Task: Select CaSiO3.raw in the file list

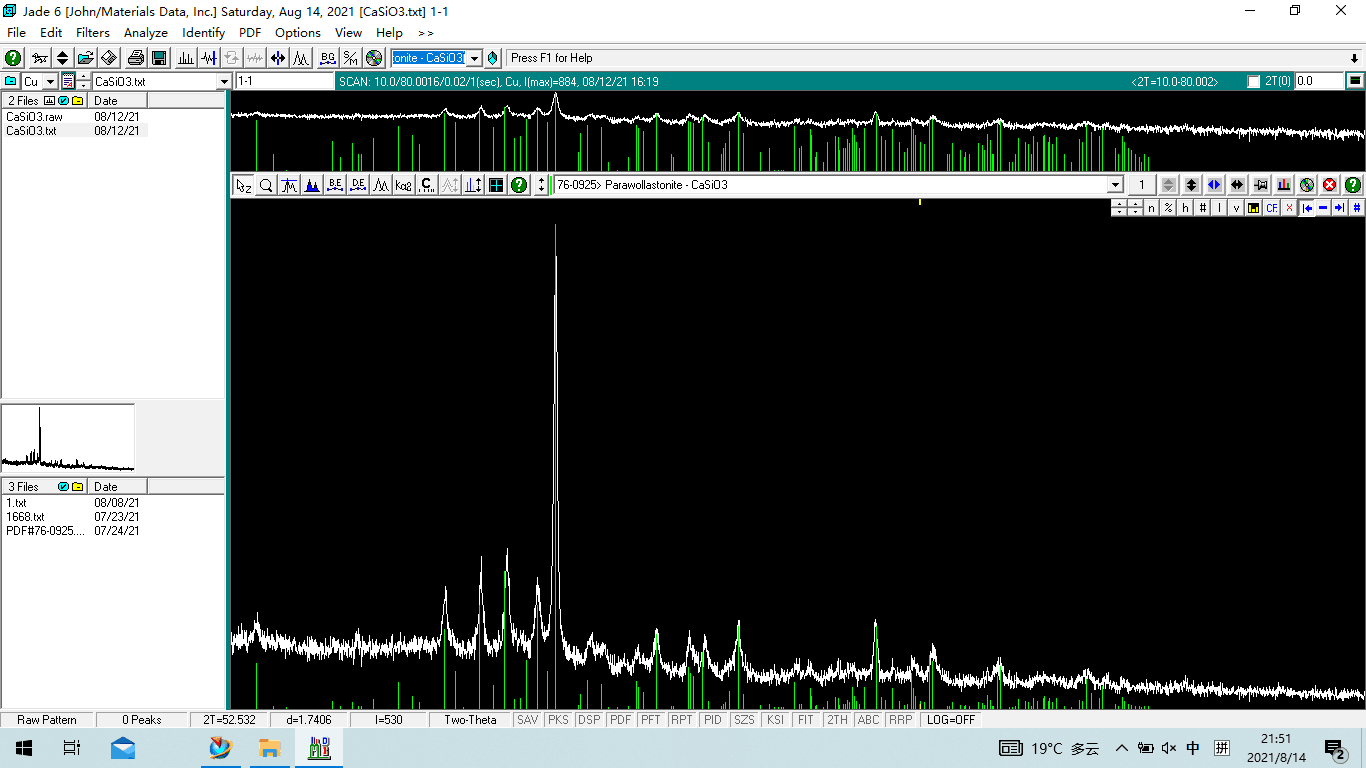Action: [x=34, y=117]
